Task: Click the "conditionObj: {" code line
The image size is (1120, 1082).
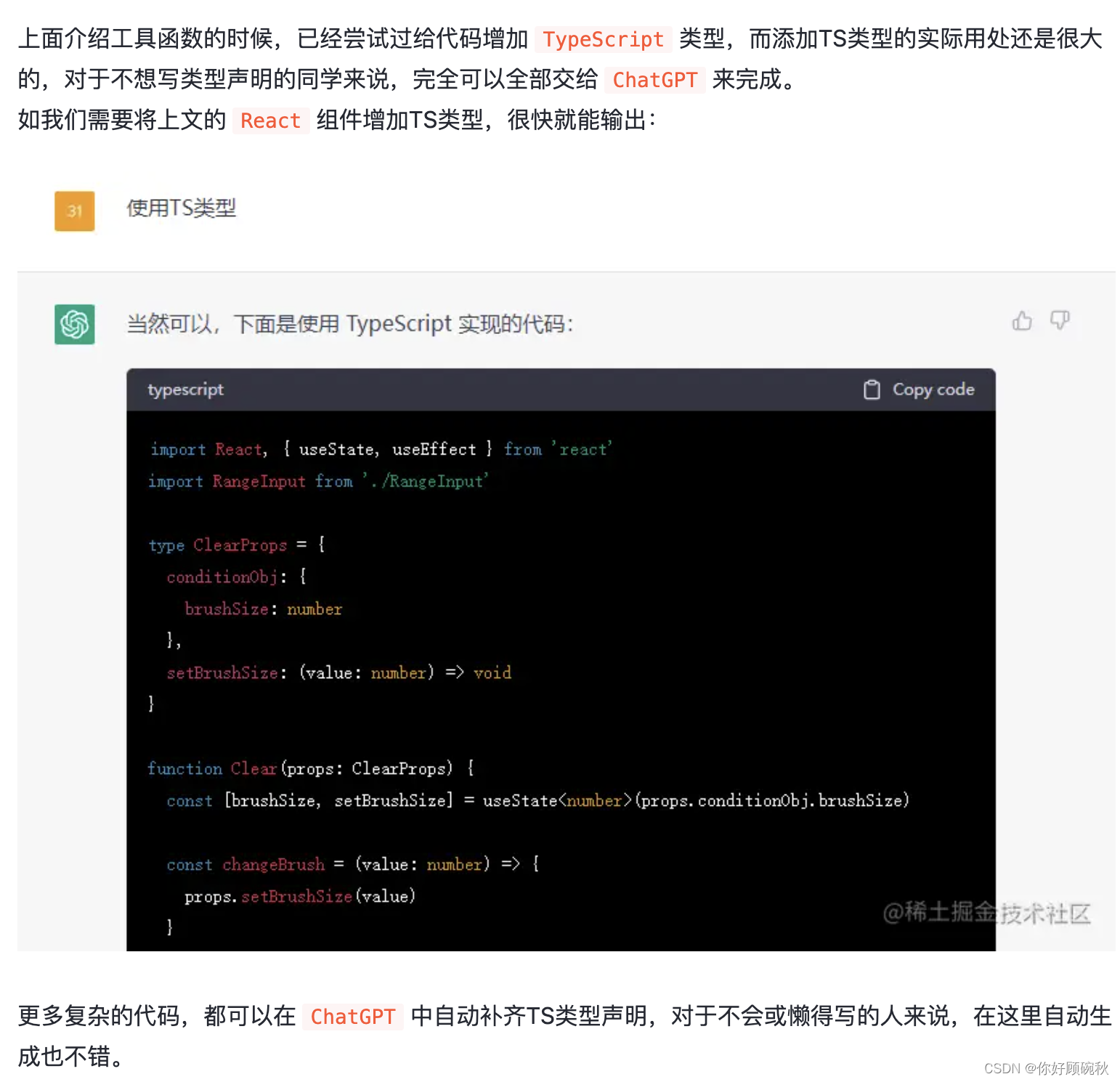Action: (237, 577)
